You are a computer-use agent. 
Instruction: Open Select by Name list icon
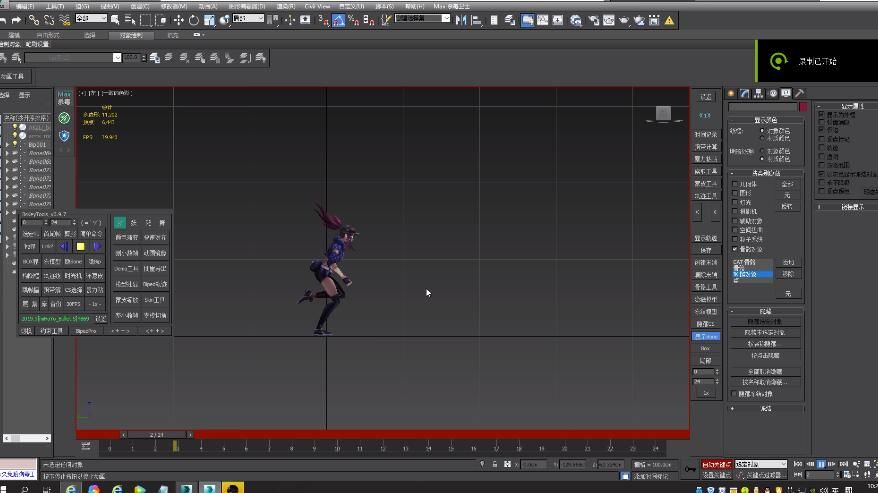click(130, 20)
